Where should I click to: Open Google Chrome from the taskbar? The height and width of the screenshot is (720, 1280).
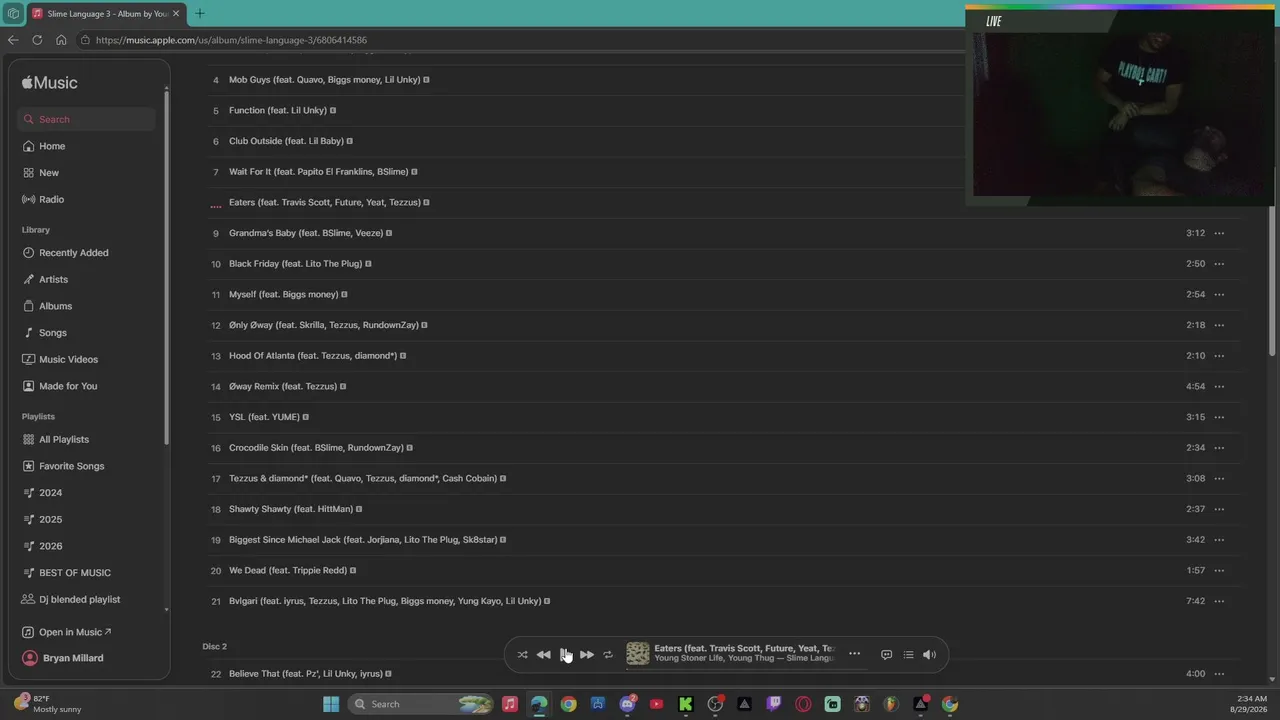click(x=568, y=704)
